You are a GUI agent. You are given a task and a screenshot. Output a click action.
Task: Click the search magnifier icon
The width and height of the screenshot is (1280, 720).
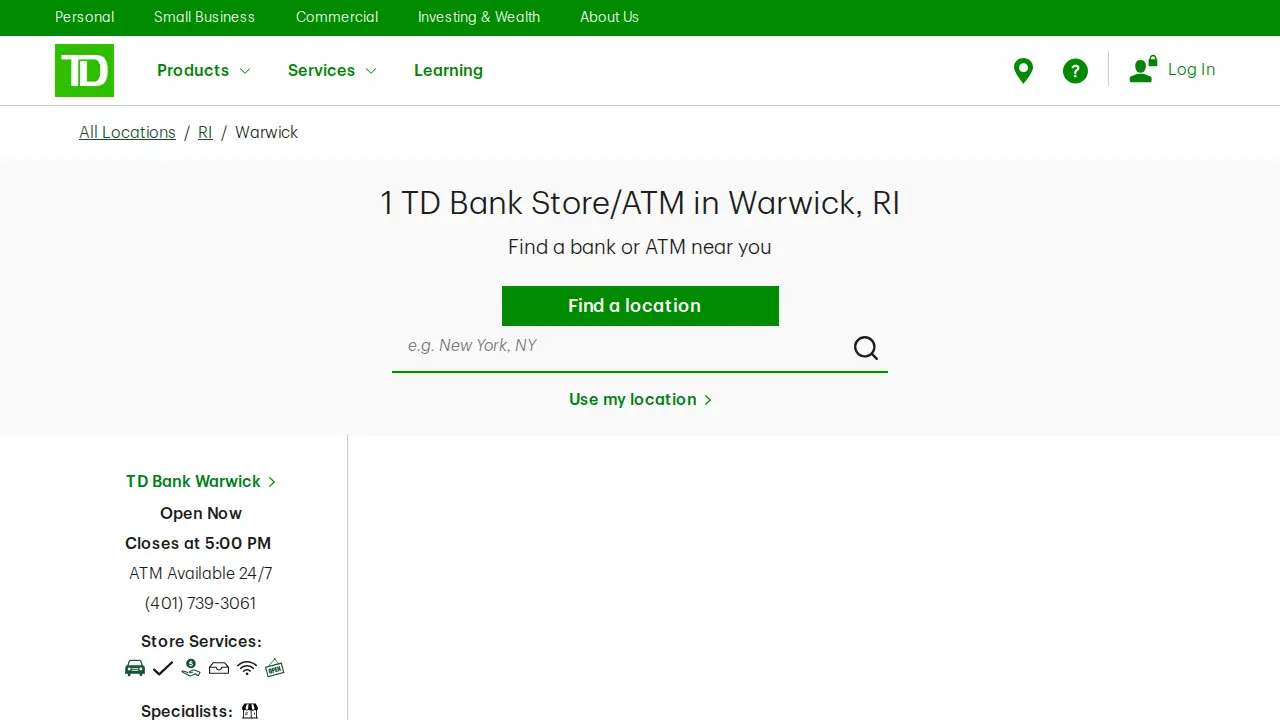click(x=866, y=348)
